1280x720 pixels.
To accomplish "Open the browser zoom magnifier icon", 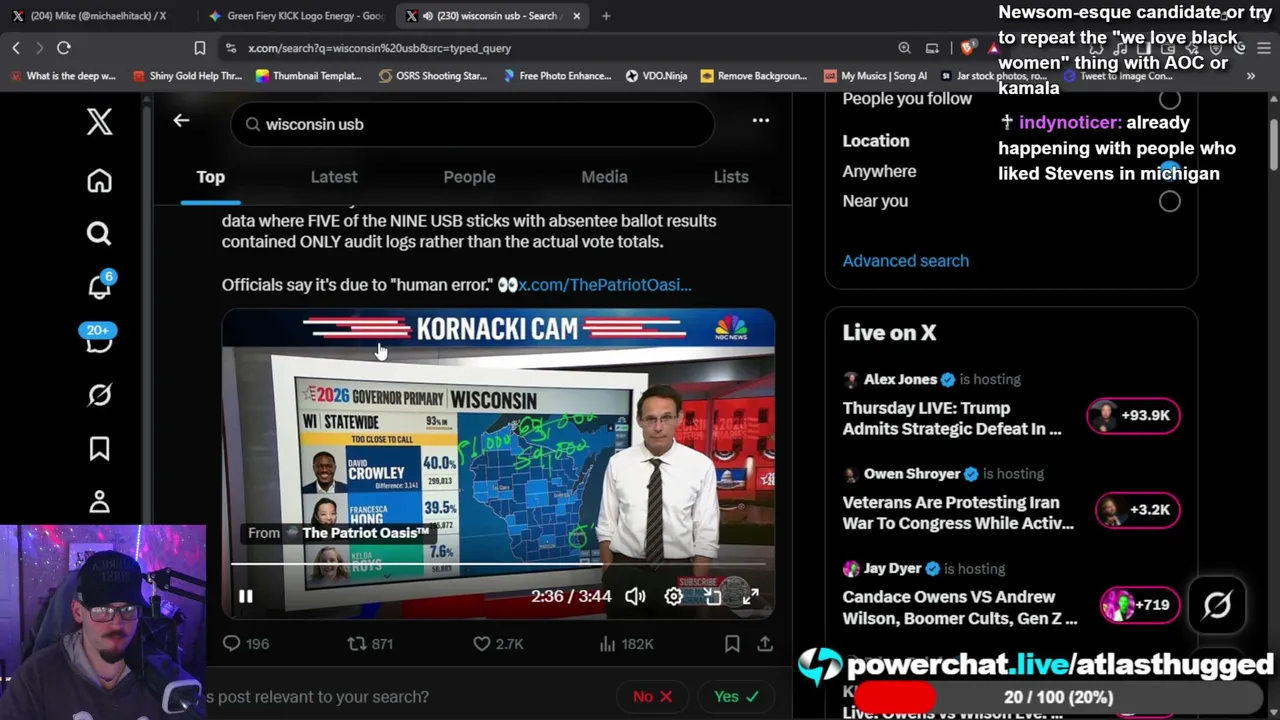I will (904, 48).
